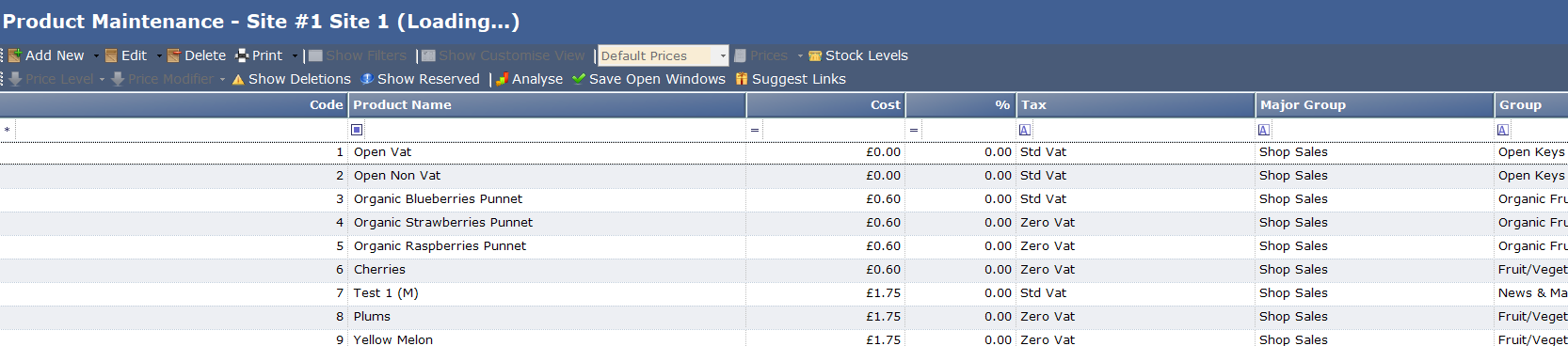Click the Show Reserved icon
The image size is (1568, 346).
tap(367, 79)
